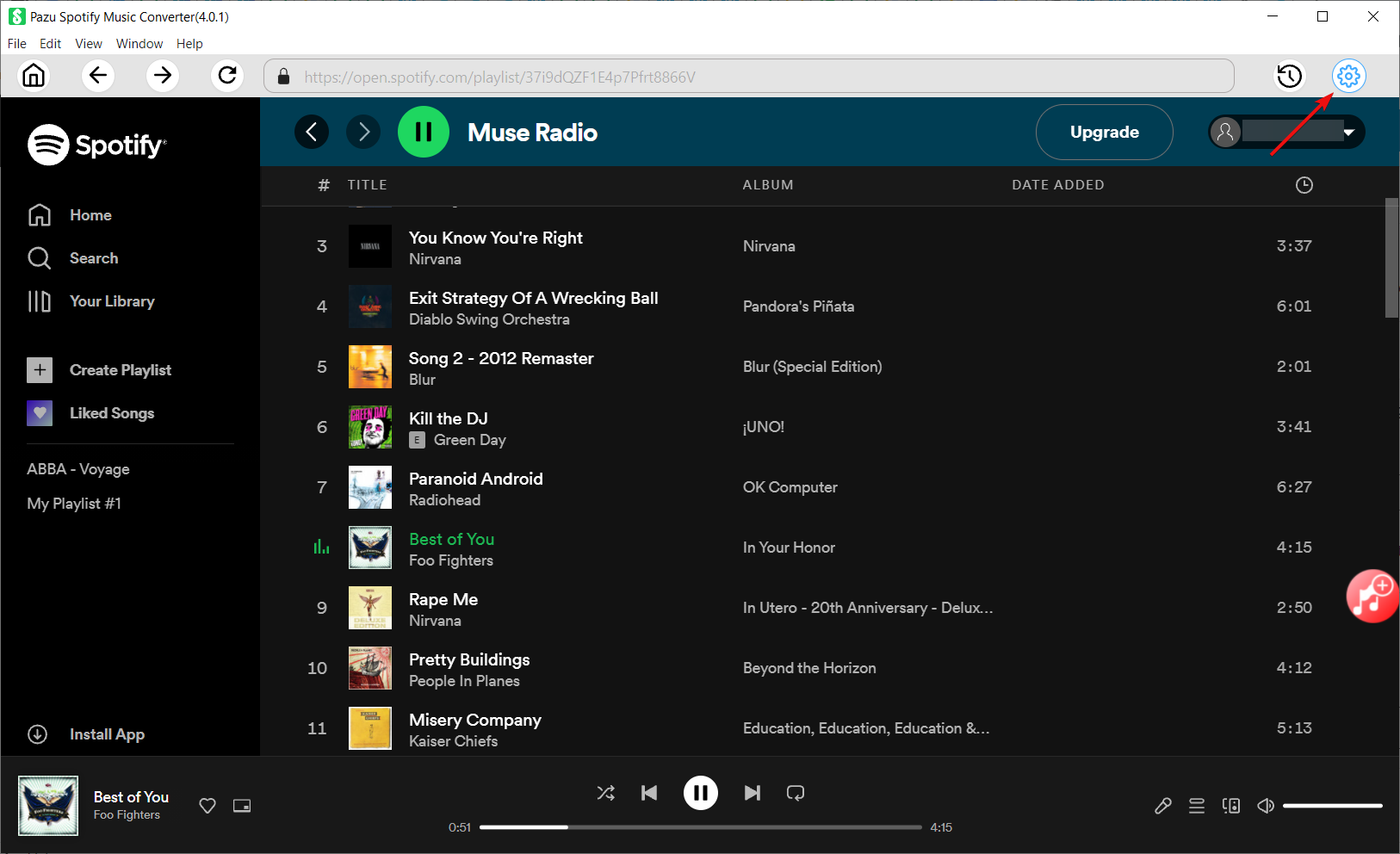Open Your Library in sidebar
The image size is (1400, 854).
[x=91, y=301]
